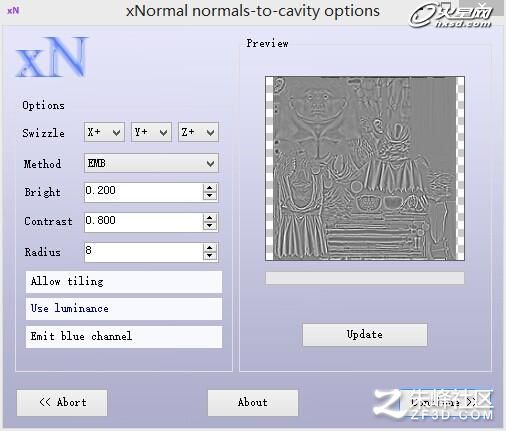The image size is (506, 431).
Task: Open the Y+ swizzle dropdown
Action: click(x=151, y=132)
